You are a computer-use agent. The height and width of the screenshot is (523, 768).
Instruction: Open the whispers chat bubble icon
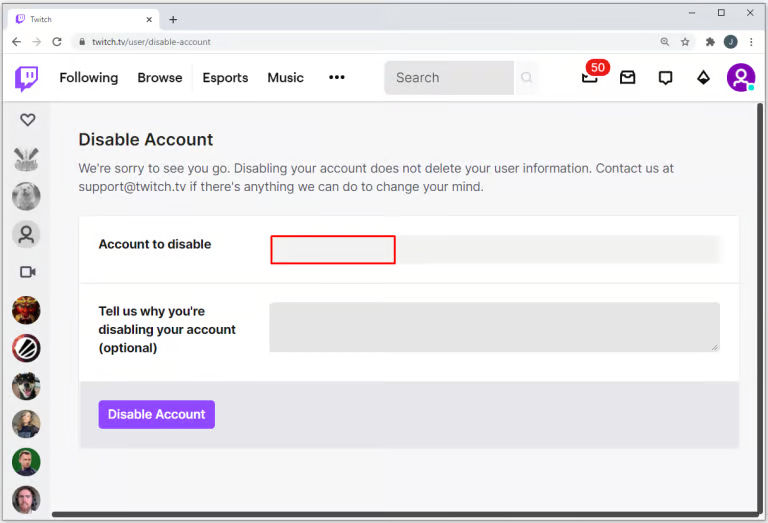(665, 77)
